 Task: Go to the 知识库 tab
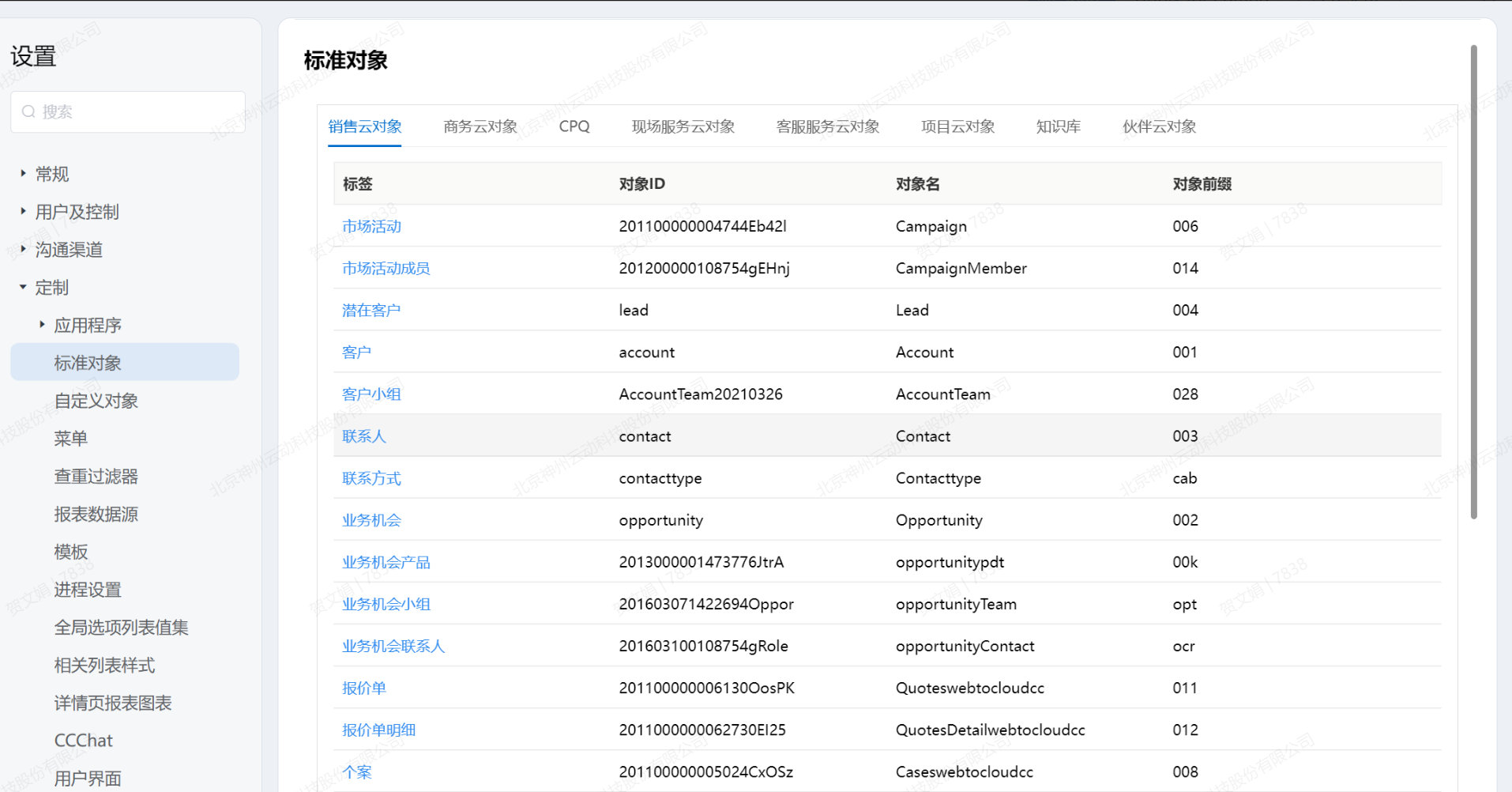(x=1058, y=126)
